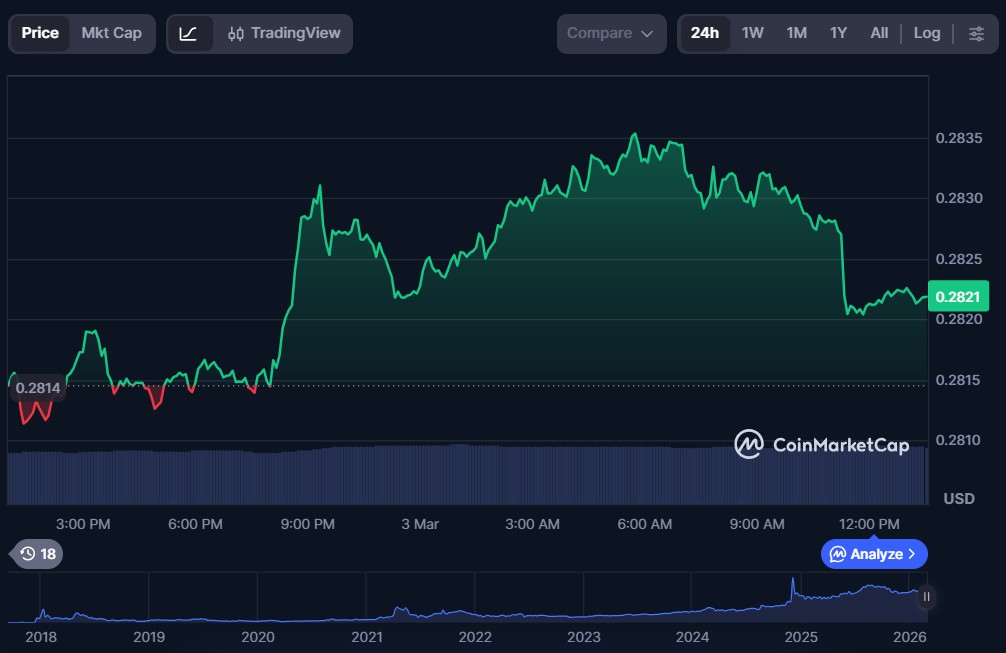Toggle Log scale on chart
The width and height of the screenshot is (1006, 653).
point(927,33)
